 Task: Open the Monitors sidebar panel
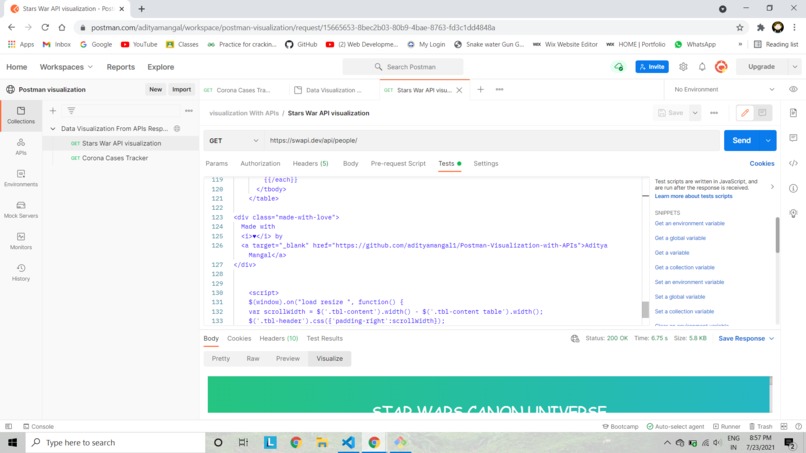pos(21,241)
